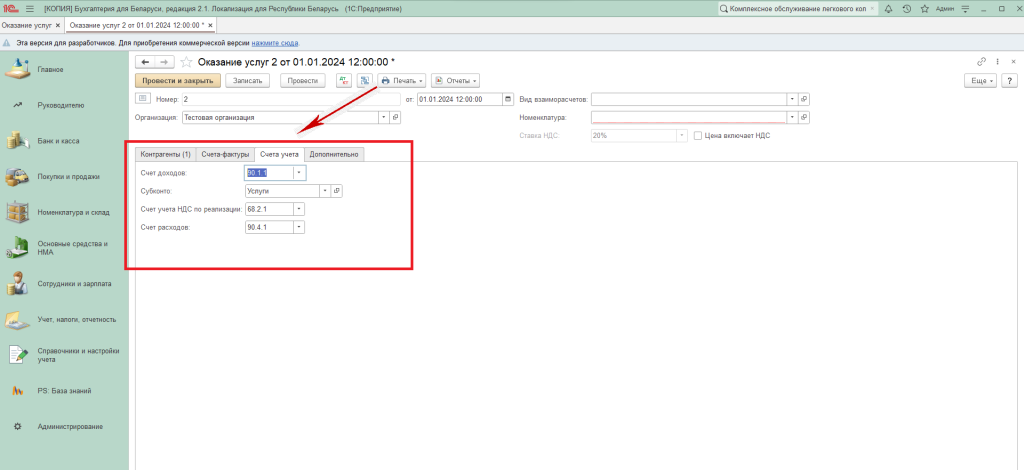This screenshot has height=470, width=1024.
Task: Click the Дт/Кт postings icon
Action: tap(344, 80)
